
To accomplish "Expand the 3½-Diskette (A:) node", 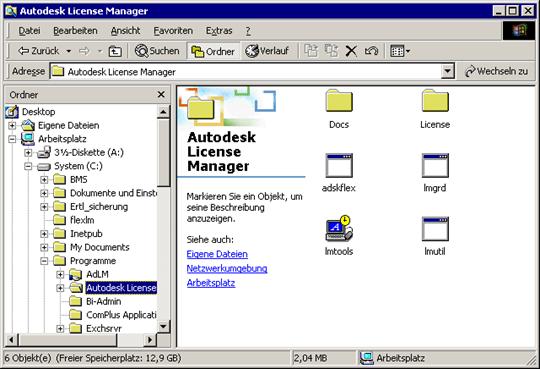I will coord(28,152).
